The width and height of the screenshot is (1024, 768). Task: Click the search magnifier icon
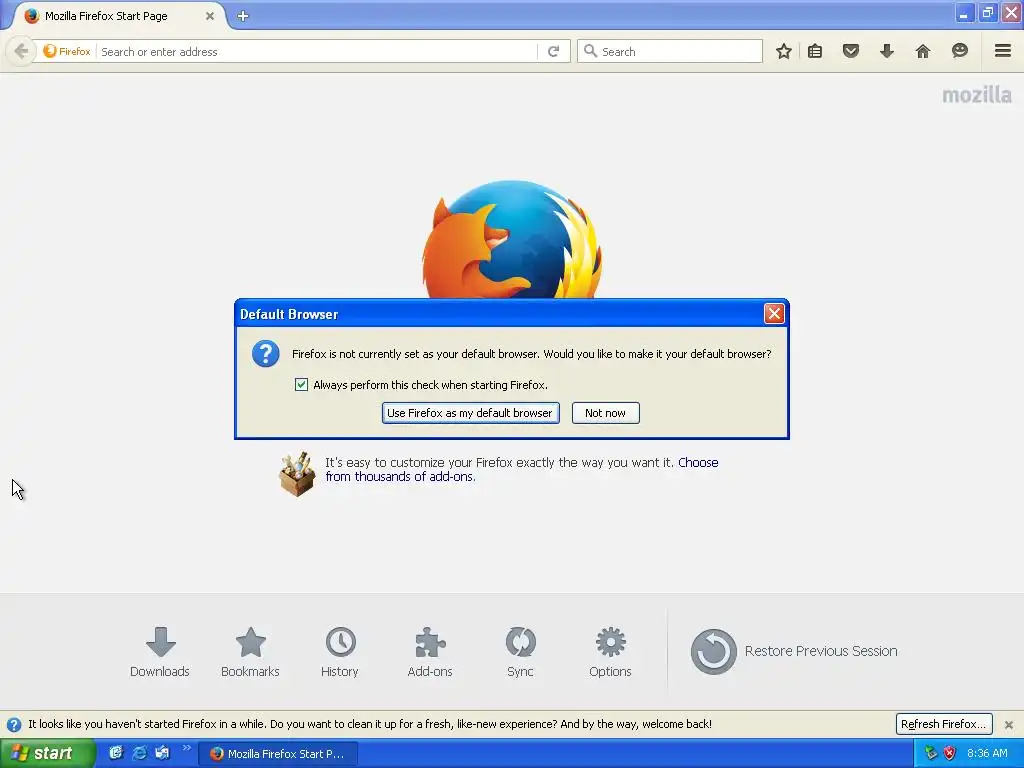point(590,51)
